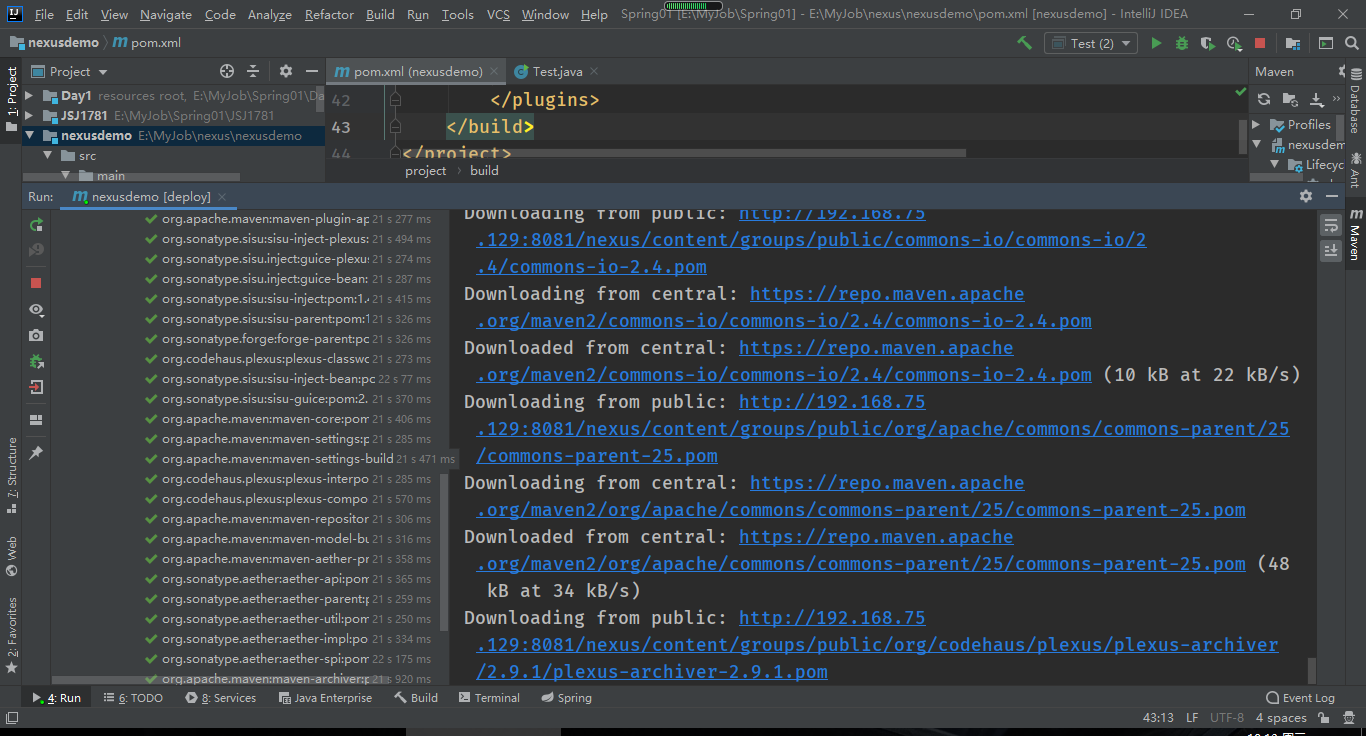Open the Terminal tool window tab
Viewport: 1366px width, 736px height.
(x=489, y=698)
